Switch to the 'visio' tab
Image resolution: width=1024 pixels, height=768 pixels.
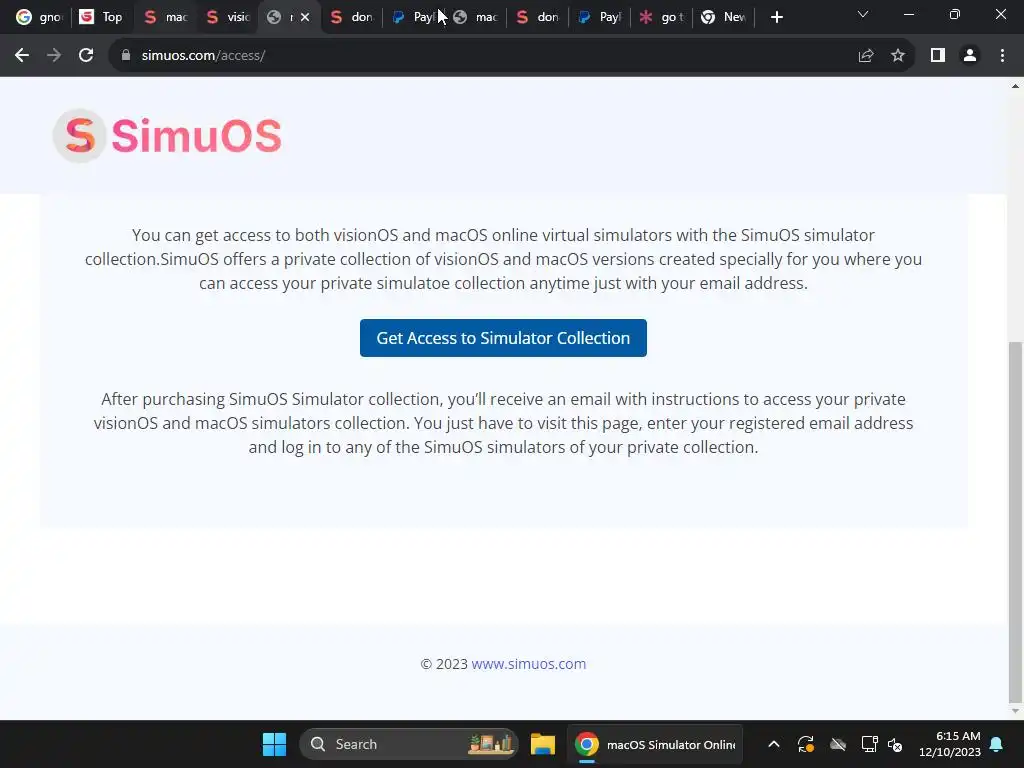[x=228, y=17]
